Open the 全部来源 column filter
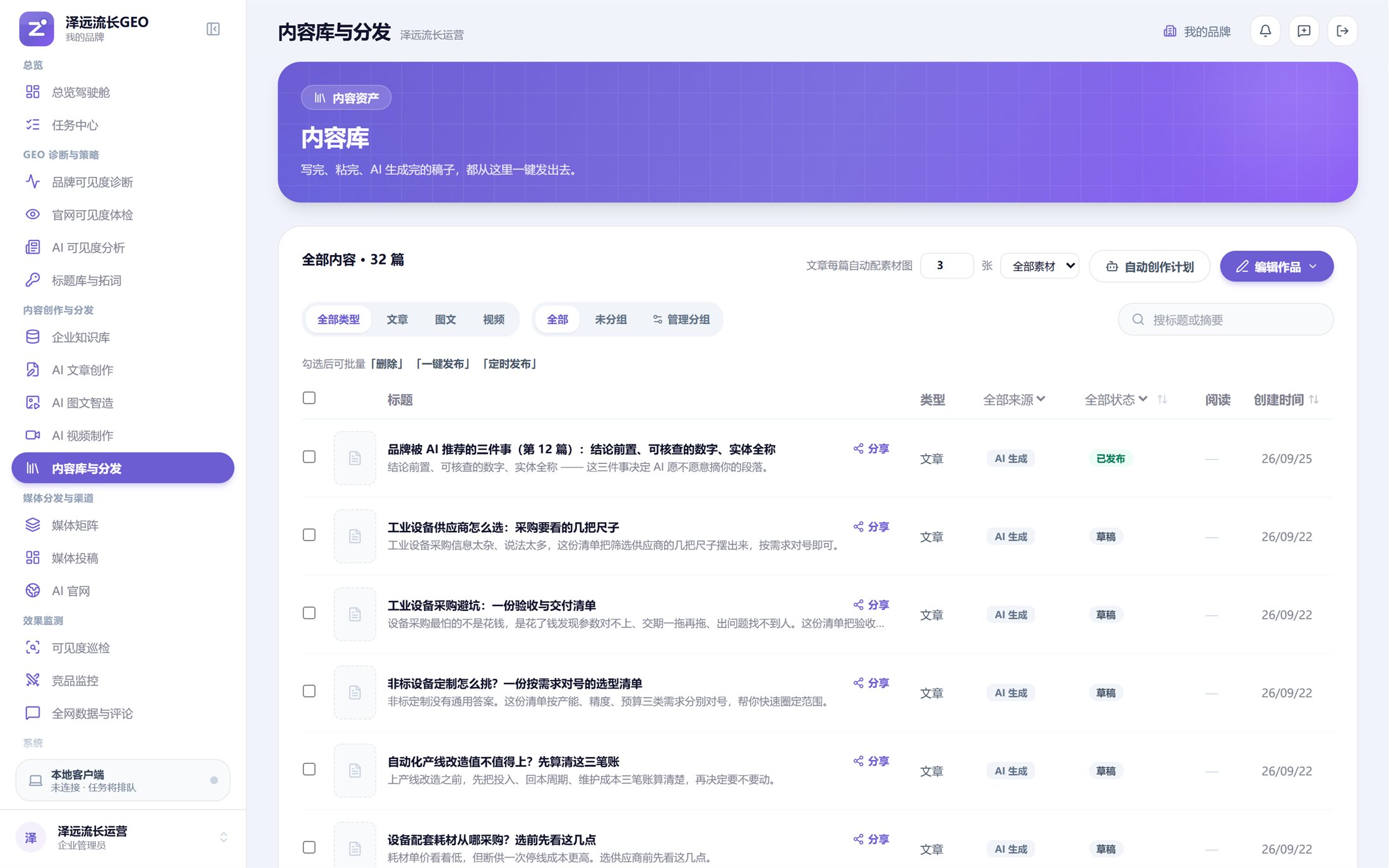 (1014, 400)
